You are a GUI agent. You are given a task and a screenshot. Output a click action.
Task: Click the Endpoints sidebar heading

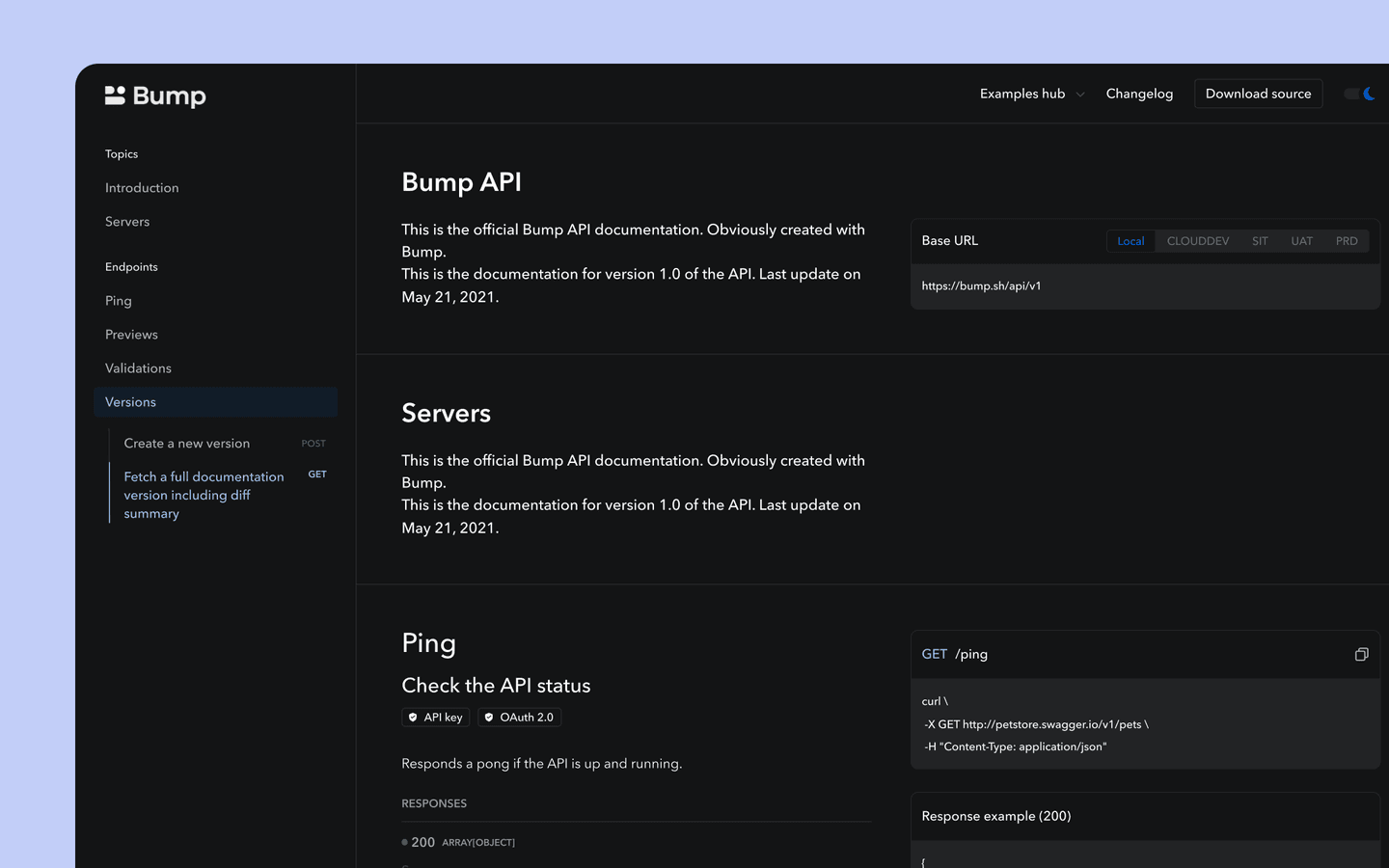[131, 267]
